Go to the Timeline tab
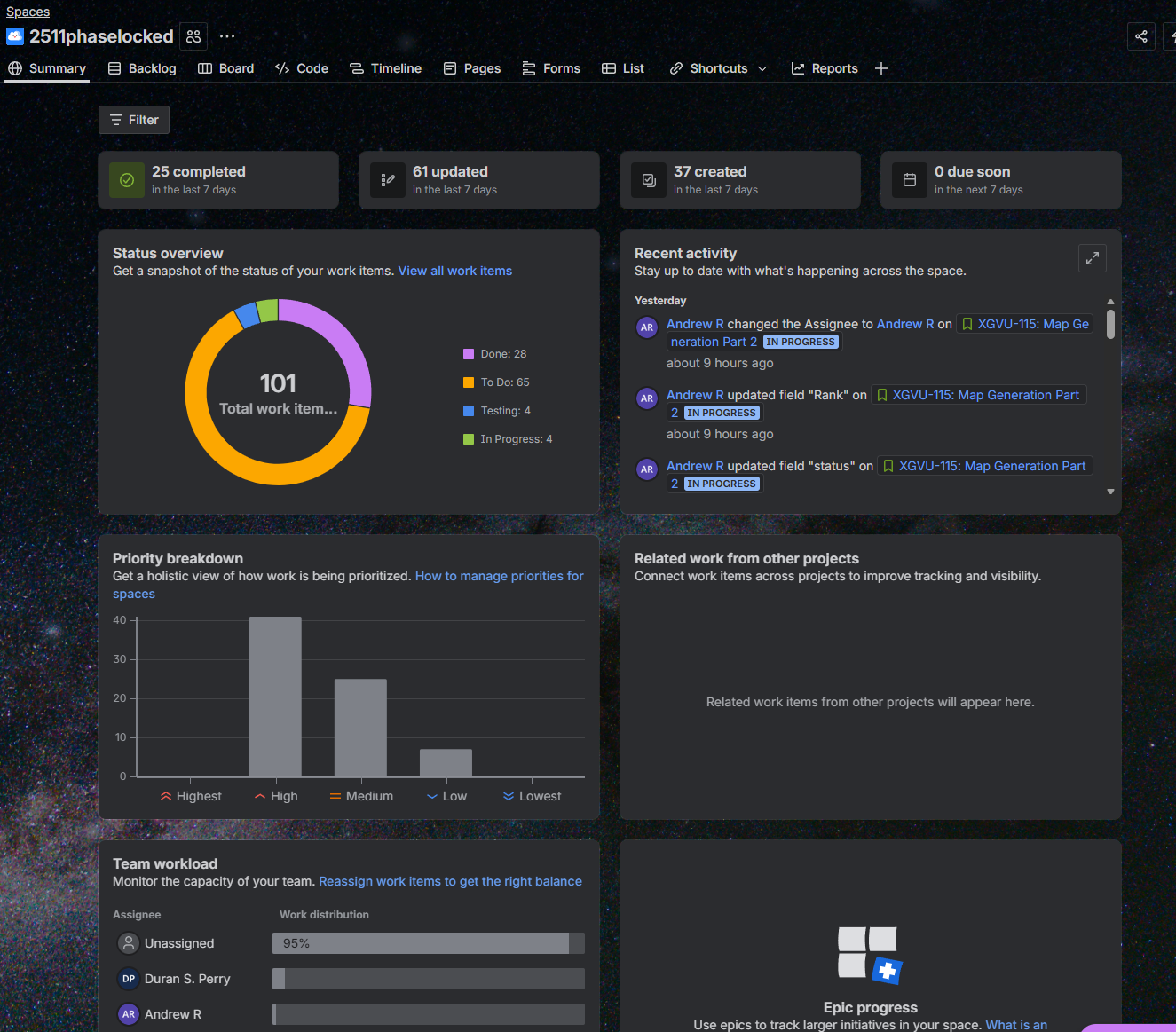This screenshot has height=1032, width=1176. coord(385,68)
